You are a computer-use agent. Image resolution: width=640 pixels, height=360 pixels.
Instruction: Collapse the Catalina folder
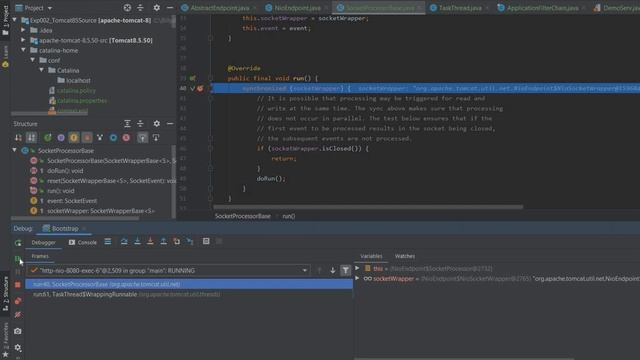(41, 70)
